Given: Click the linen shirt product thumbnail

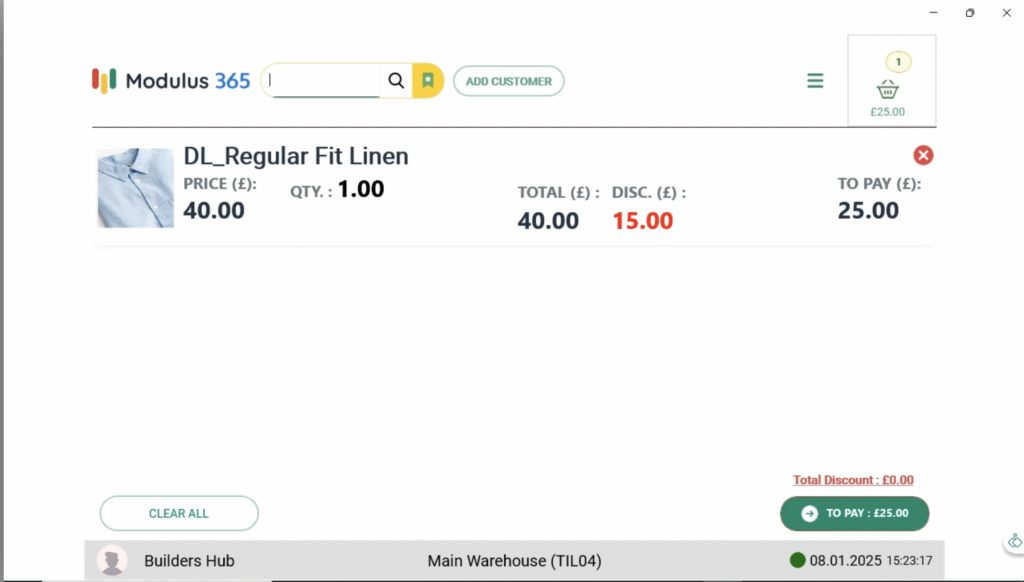Looking at the screenshot, I should [135, 188].
